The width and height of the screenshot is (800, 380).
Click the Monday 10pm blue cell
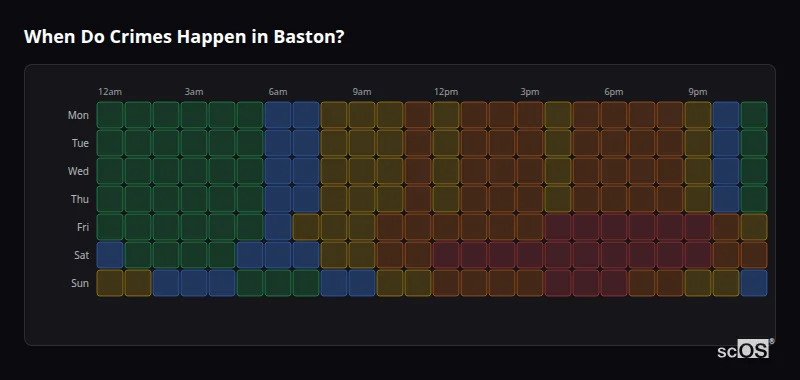click(726, 115)
